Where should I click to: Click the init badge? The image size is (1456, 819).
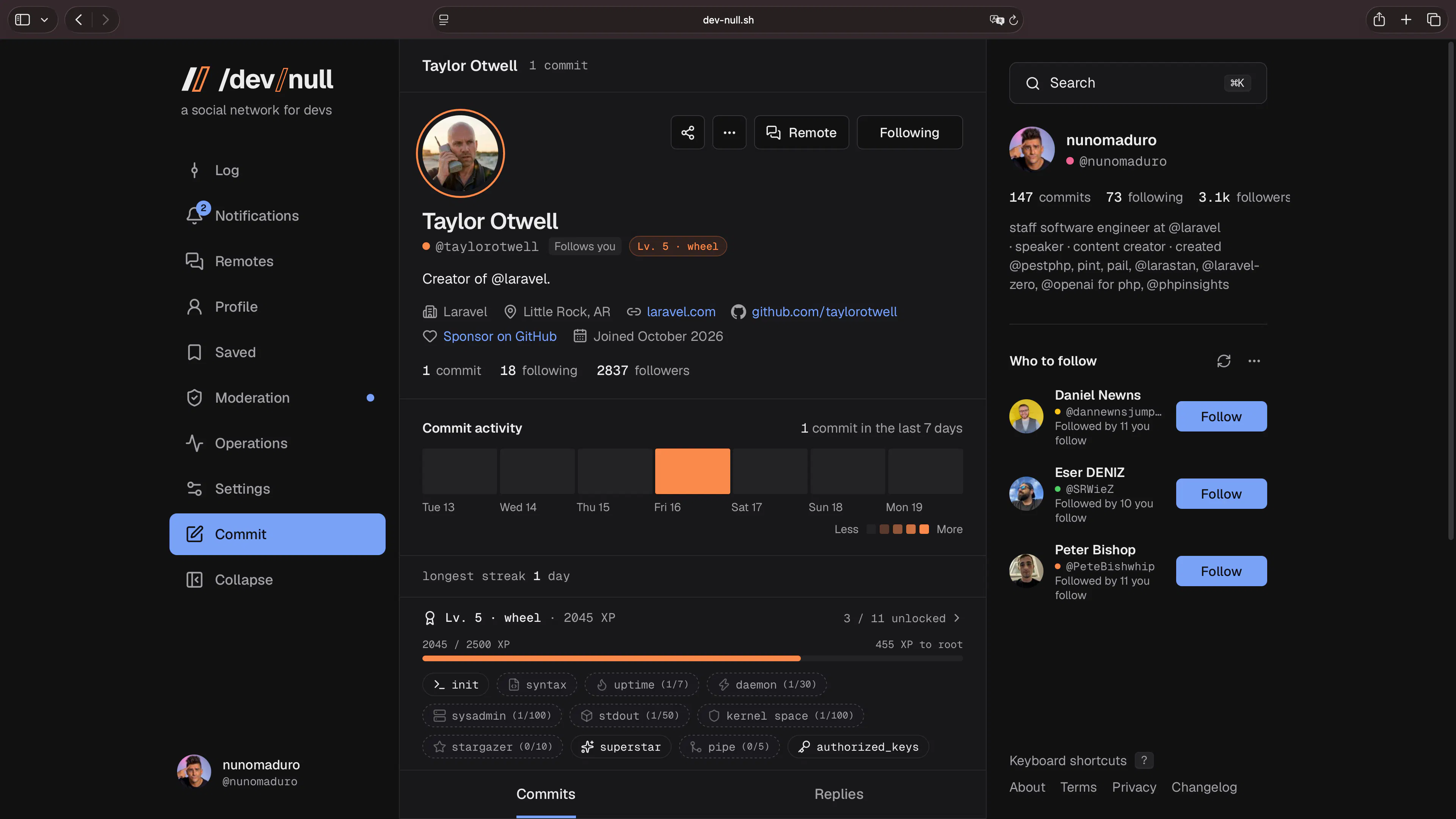click(x=455, y=684)
